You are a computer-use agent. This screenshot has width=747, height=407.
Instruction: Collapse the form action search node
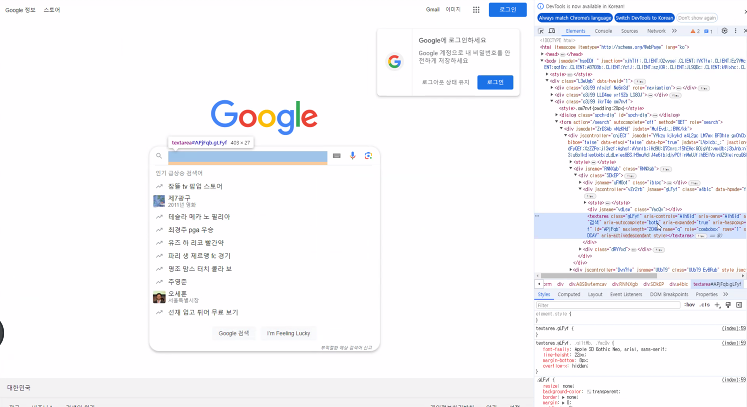(x=556, y=122)
